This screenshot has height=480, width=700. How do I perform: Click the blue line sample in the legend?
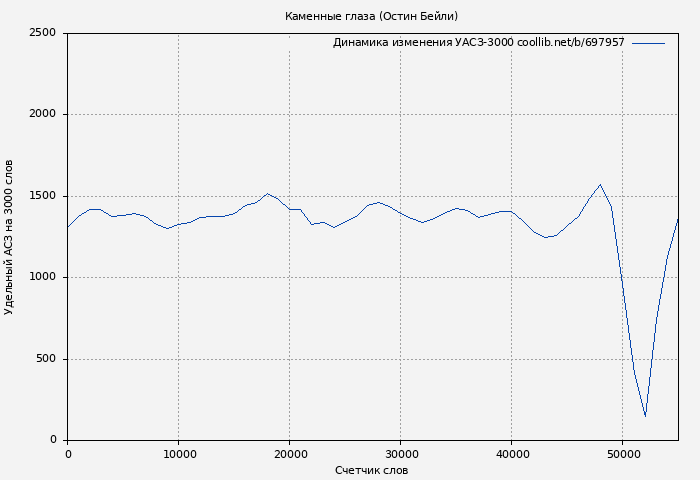tap(648, 43)
